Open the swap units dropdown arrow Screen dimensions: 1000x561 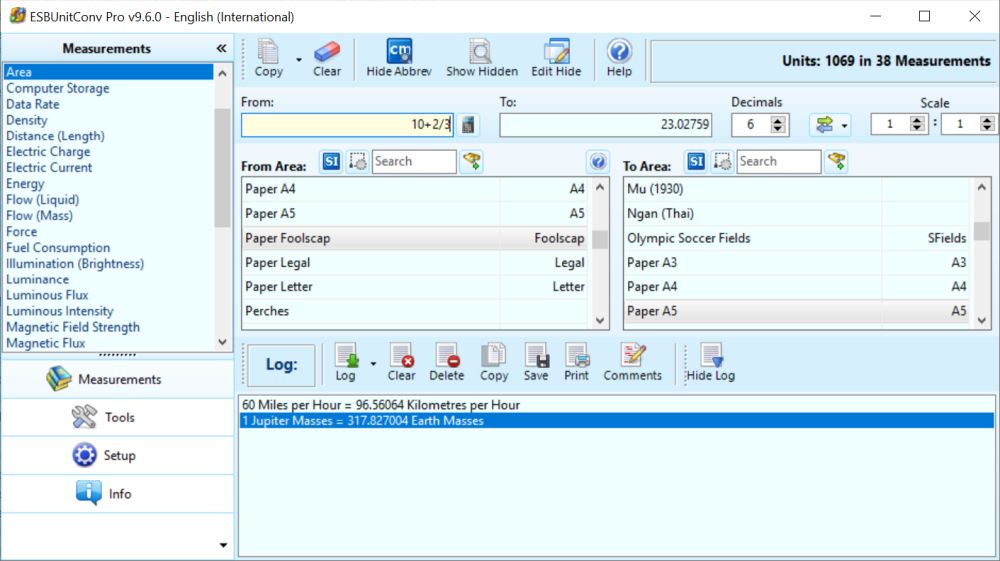tap(844, 126)
